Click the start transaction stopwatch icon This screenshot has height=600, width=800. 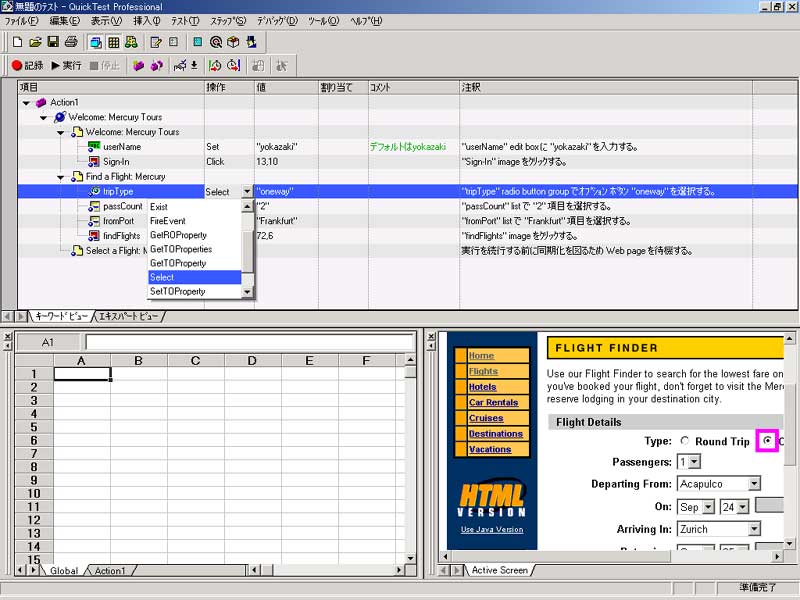pos(215,65)
